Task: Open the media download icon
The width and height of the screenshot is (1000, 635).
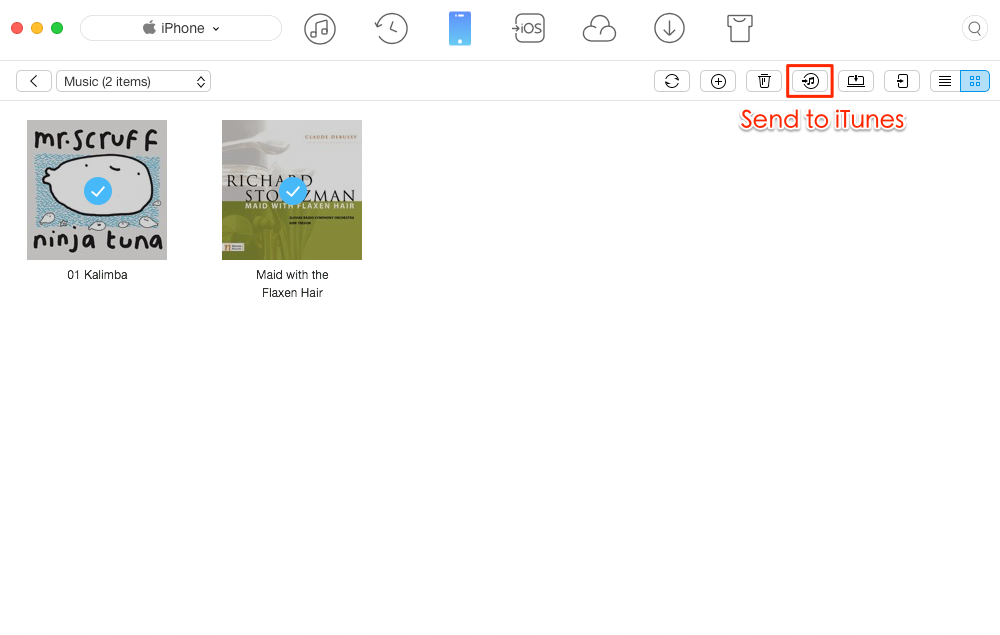Action: click(x=669, y=29)
